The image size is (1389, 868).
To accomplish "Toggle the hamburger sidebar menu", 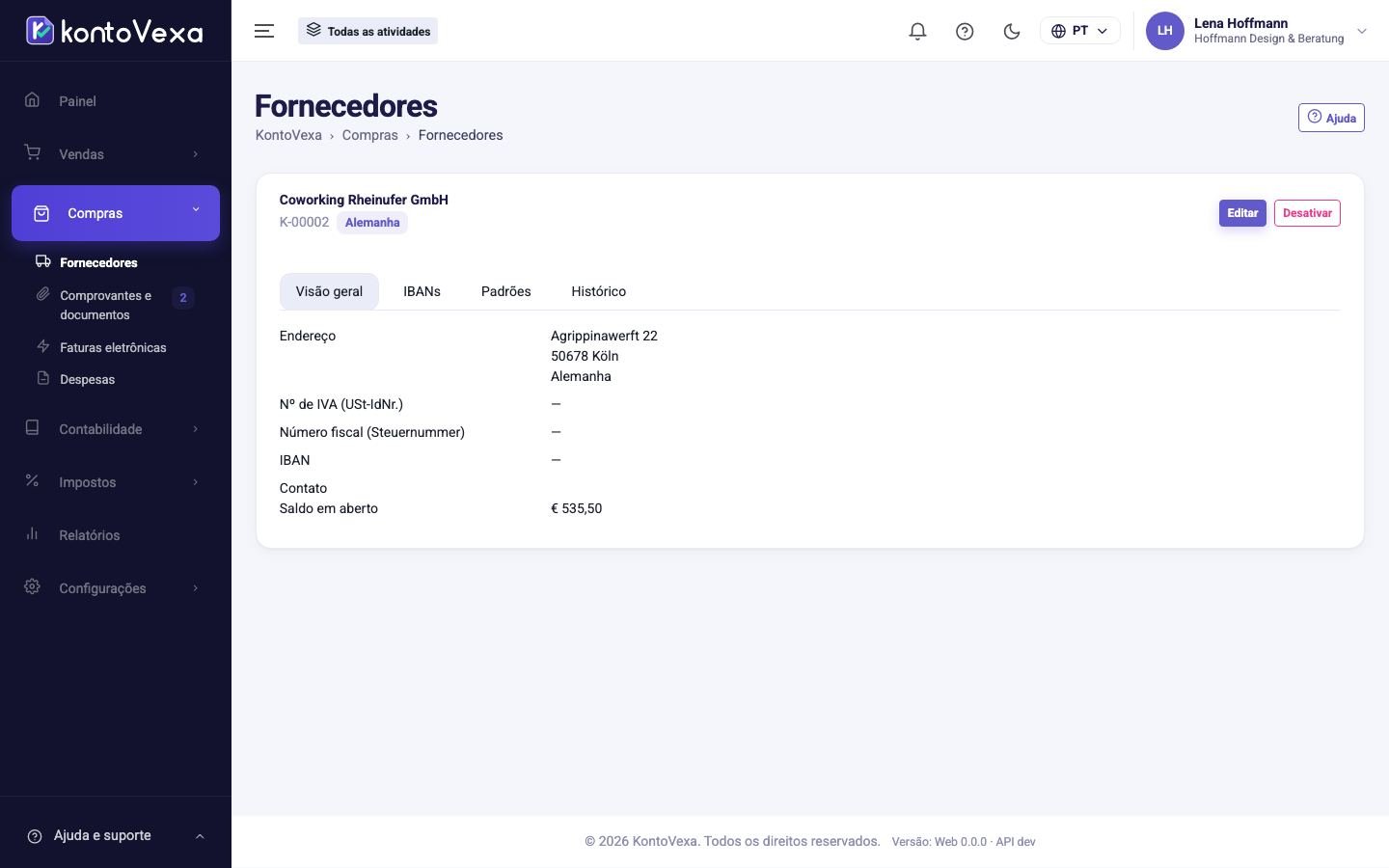I will 264,31.
